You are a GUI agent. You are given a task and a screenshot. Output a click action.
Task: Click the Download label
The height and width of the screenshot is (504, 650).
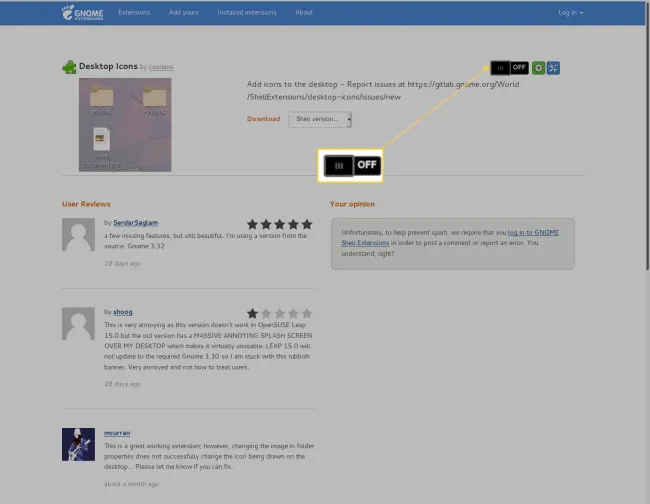tap(264, 119)
